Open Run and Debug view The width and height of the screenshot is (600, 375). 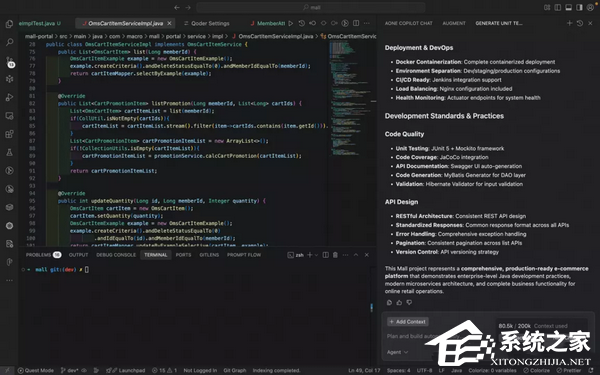click(10, 97)
